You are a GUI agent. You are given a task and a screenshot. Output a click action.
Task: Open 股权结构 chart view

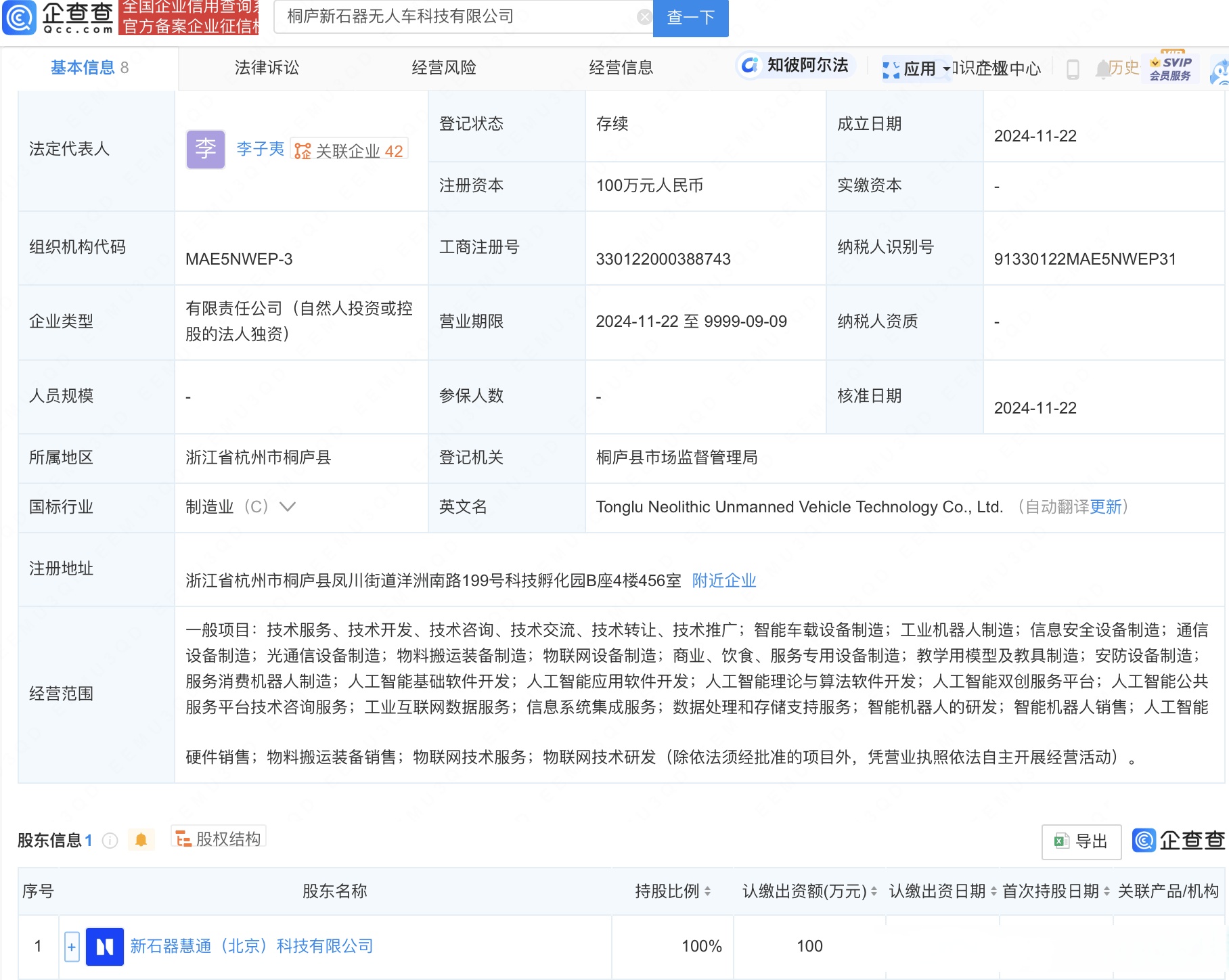219,837
